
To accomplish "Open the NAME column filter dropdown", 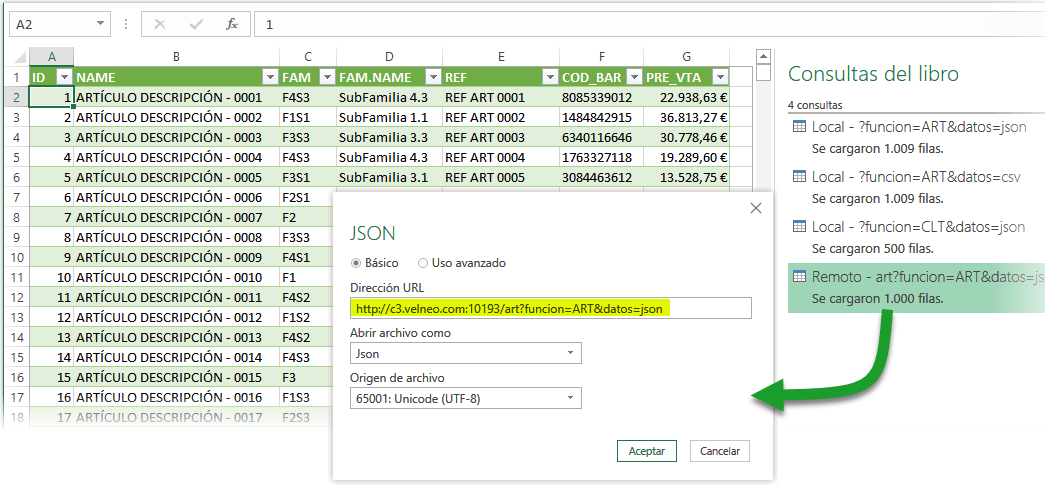I will coord(269,77).
